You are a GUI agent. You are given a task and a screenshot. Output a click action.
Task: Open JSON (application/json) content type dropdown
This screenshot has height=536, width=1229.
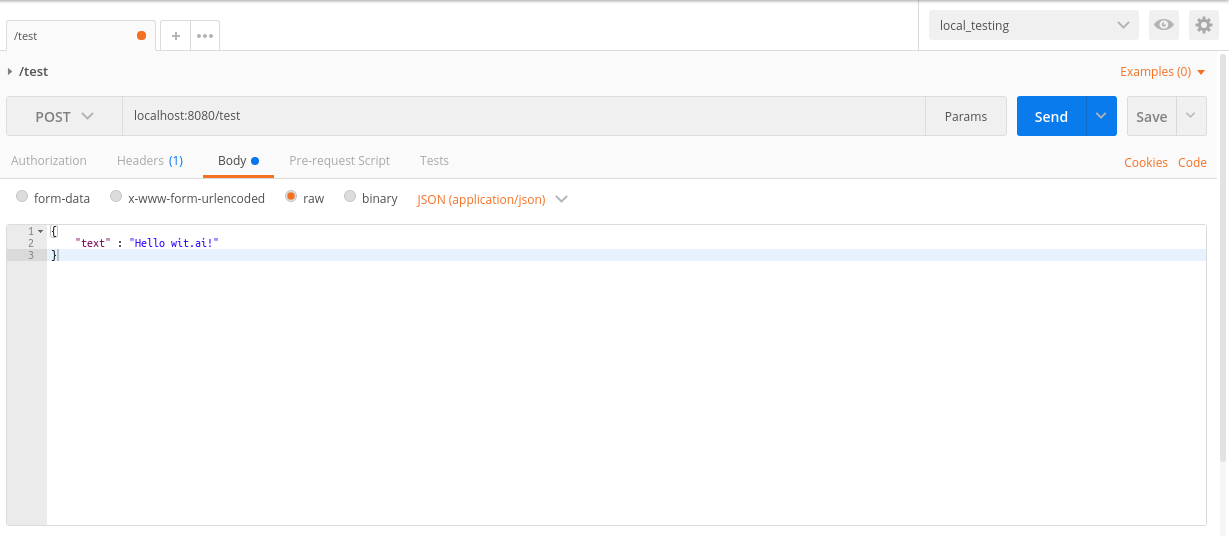point(492,199)
